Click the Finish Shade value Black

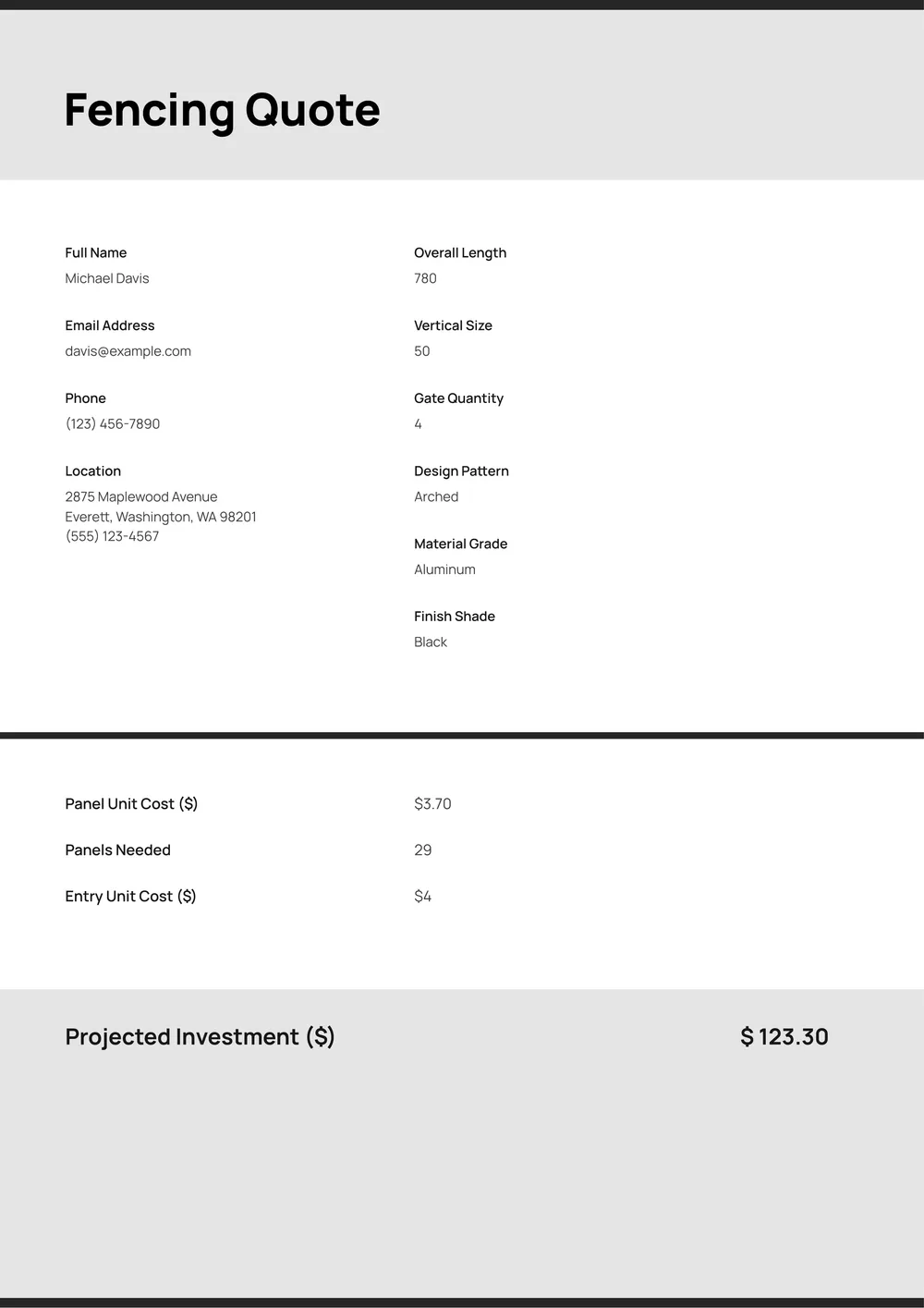click(x=431, y=642)
